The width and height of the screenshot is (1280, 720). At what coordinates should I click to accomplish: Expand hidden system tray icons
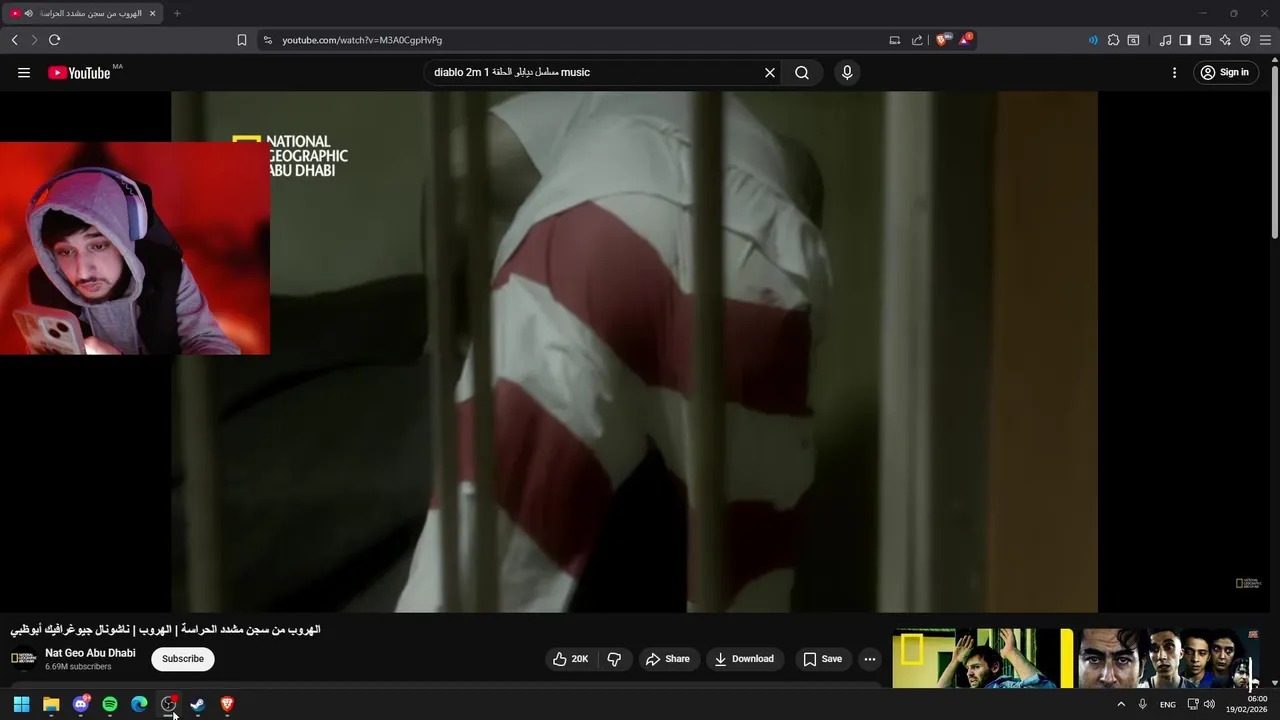coord(1120,704)
